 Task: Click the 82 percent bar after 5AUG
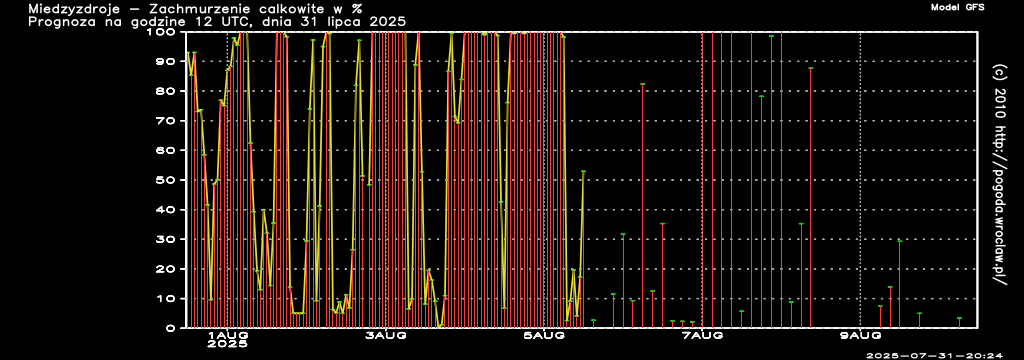tap(643, 206)
